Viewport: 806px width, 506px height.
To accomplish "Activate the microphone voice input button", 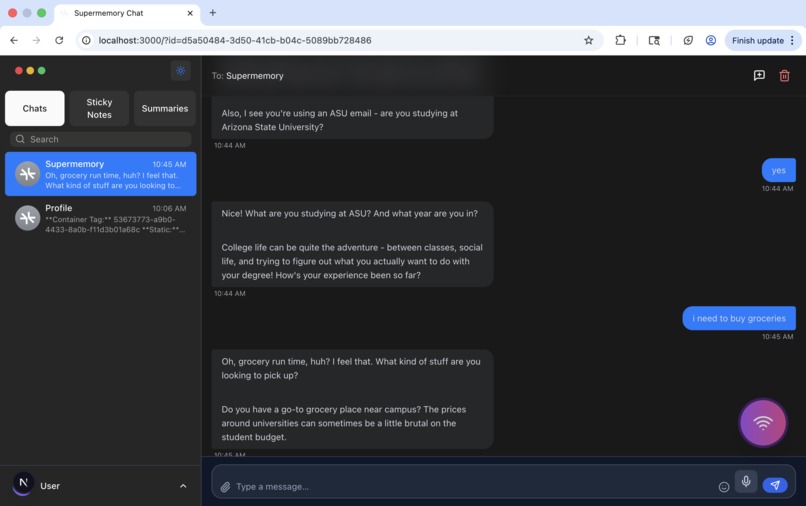I will coord(746,481).
